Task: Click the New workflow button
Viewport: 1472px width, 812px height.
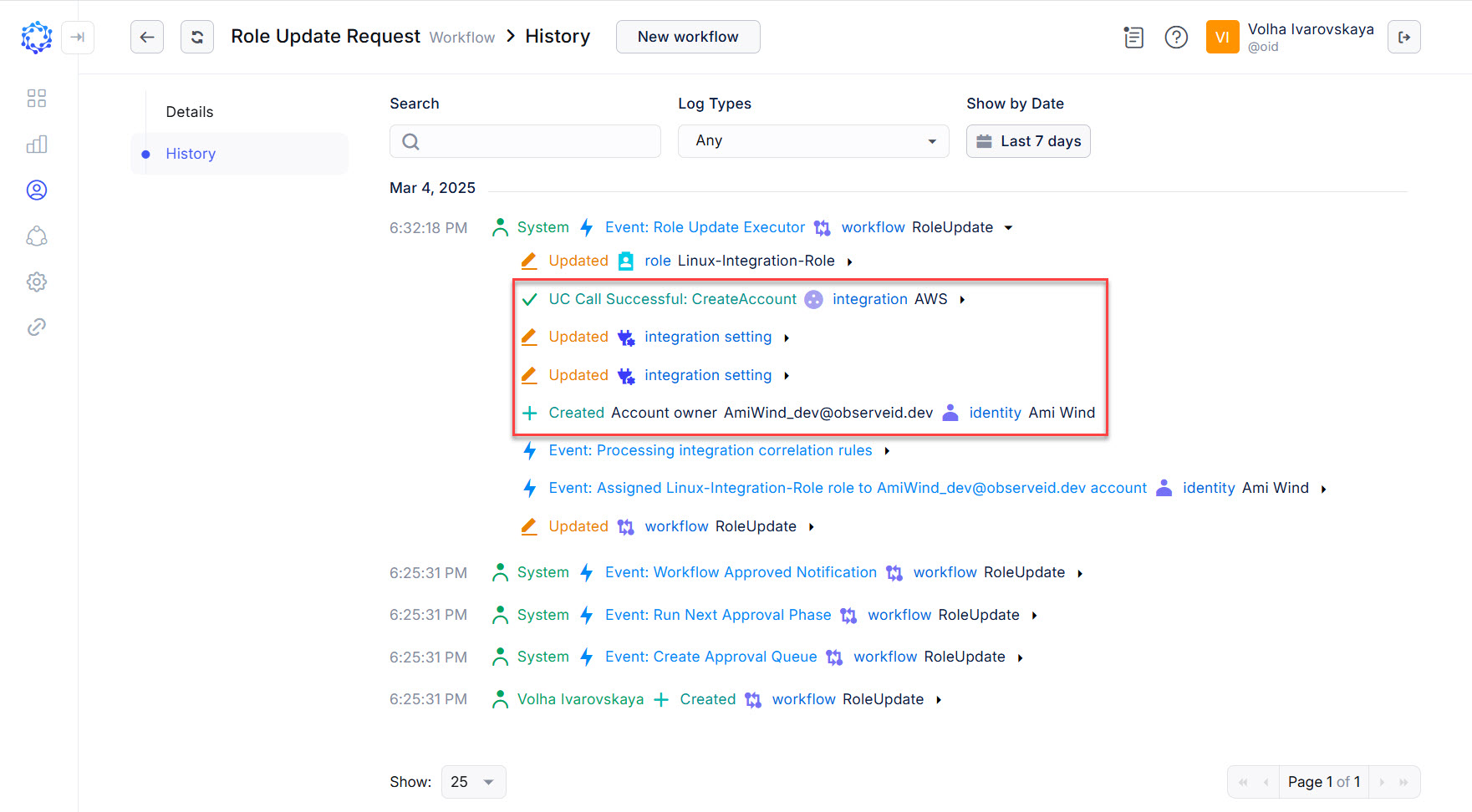Action: coord(687,37)
